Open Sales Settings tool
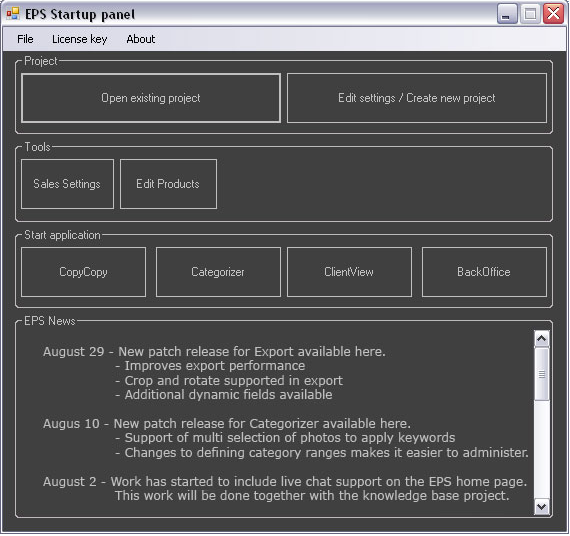The image size is (570, 536). click(x=67, y=184)
